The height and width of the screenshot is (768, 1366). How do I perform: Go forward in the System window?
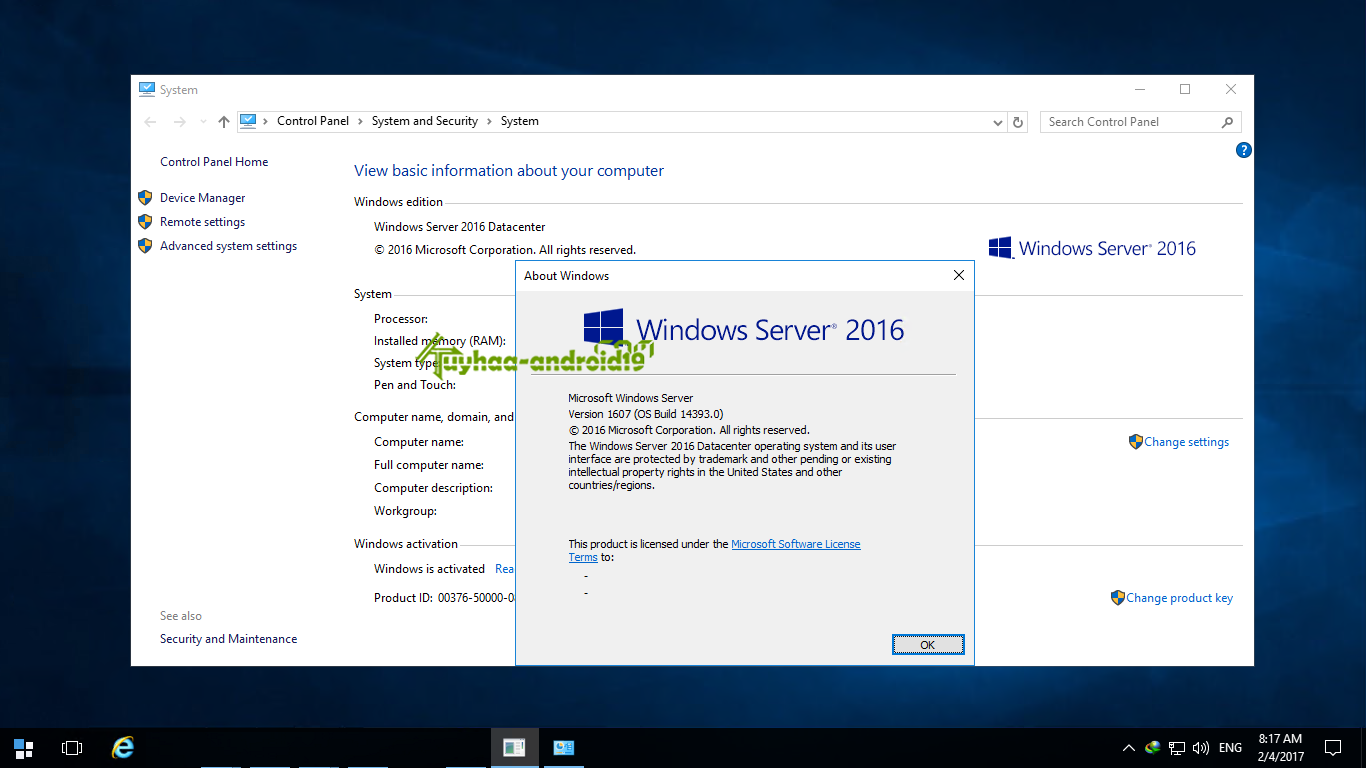pyautogui.click(x=180, y=122)
